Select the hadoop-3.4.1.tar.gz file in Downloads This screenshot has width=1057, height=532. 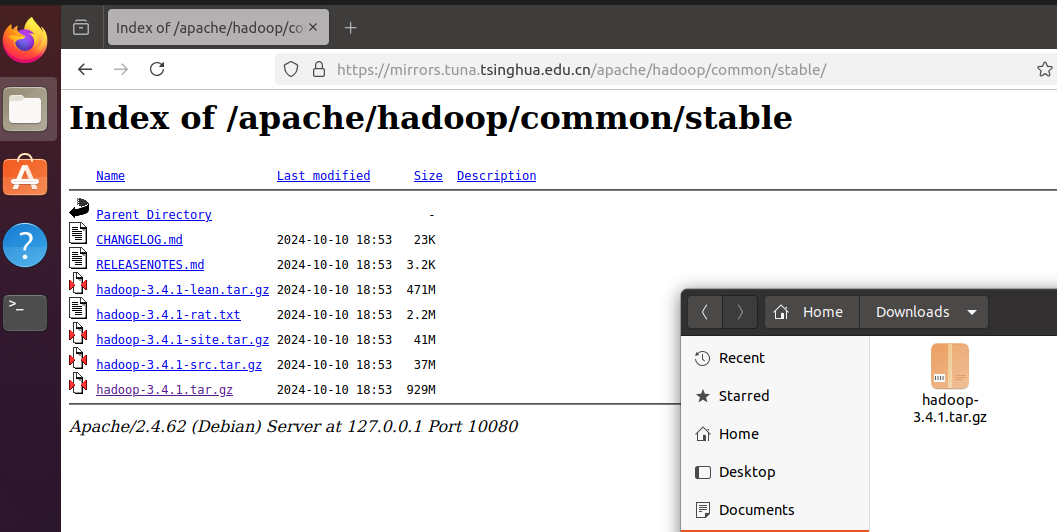[x=950, y=383]
